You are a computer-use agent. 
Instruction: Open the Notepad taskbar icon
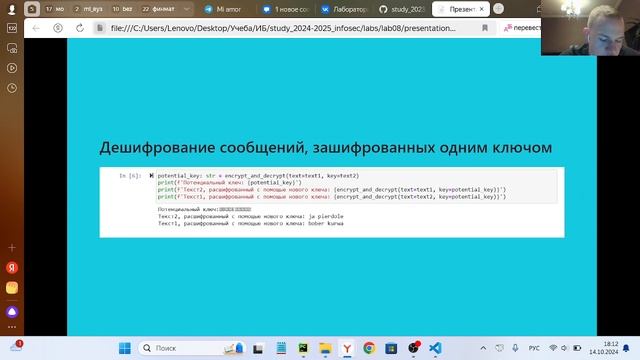click(x=281, y=348)
